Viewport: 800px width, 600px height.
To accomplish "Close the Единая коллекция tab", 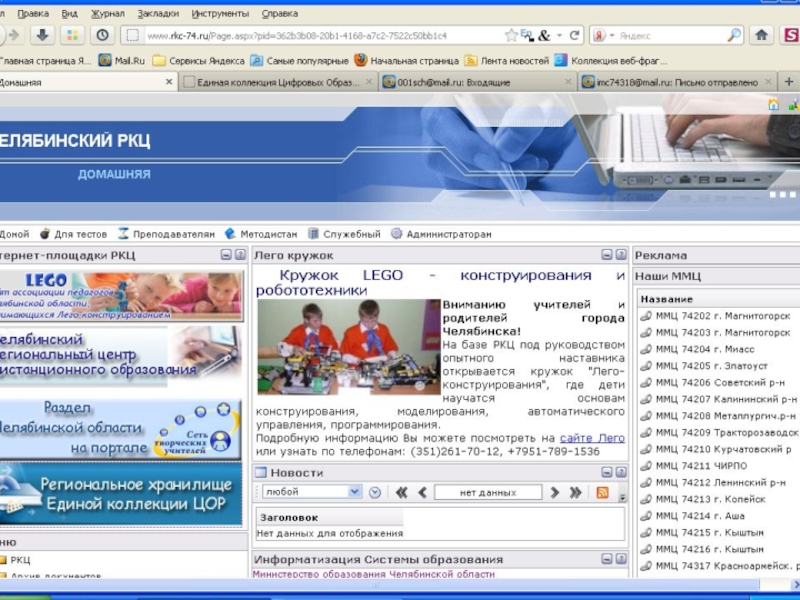I will point(369,82).
